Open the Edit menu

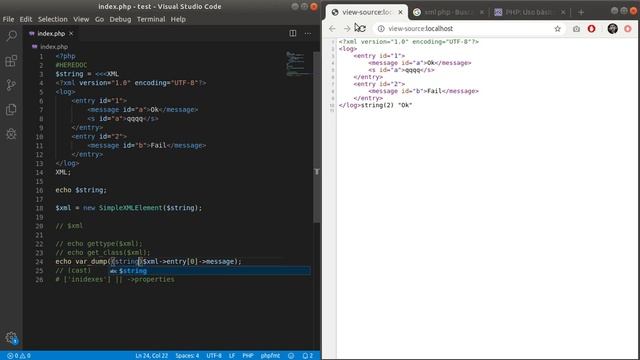(25, 19)
